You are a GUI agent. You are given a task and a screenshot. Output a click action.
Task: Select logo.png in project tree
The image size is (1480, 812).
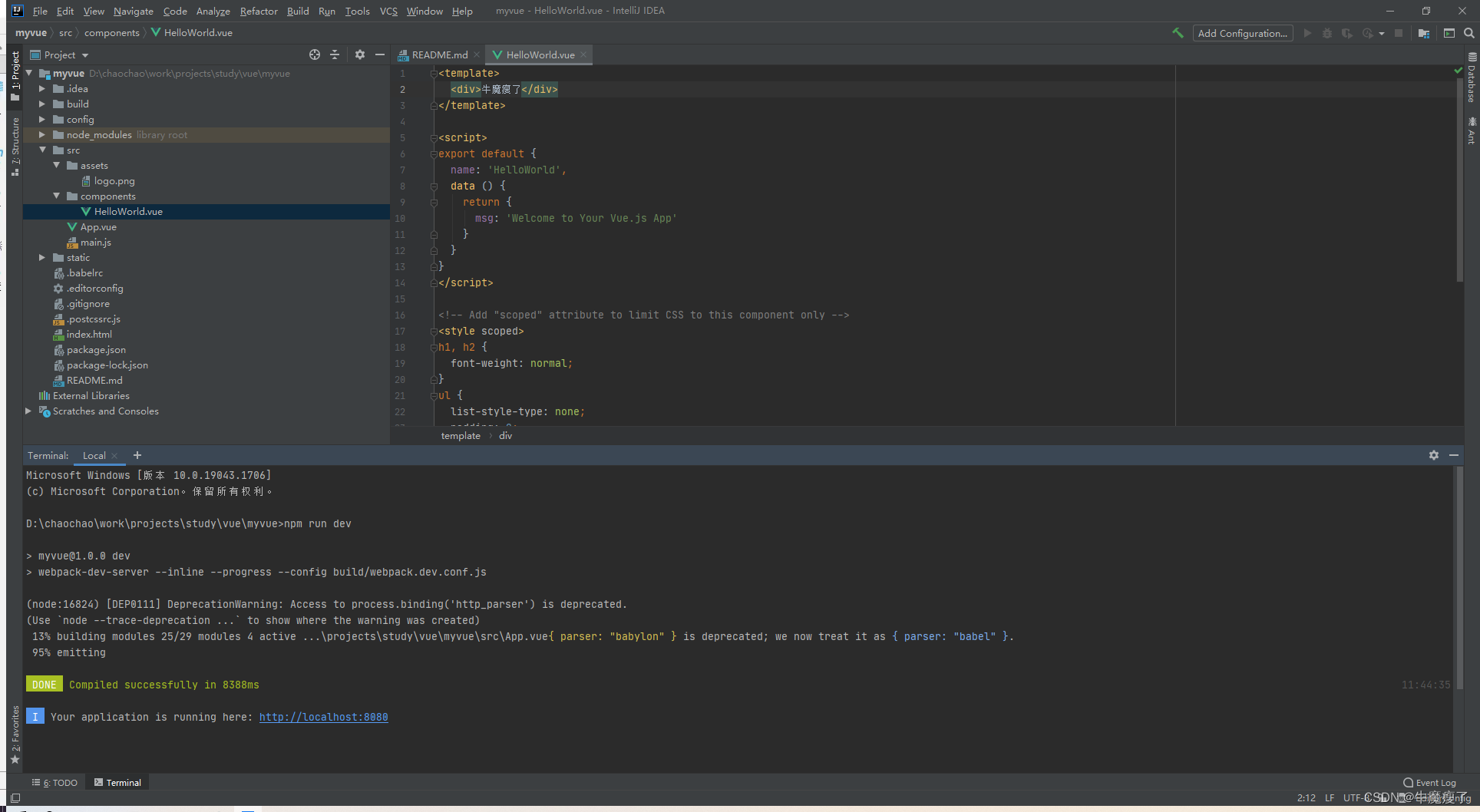114,181
